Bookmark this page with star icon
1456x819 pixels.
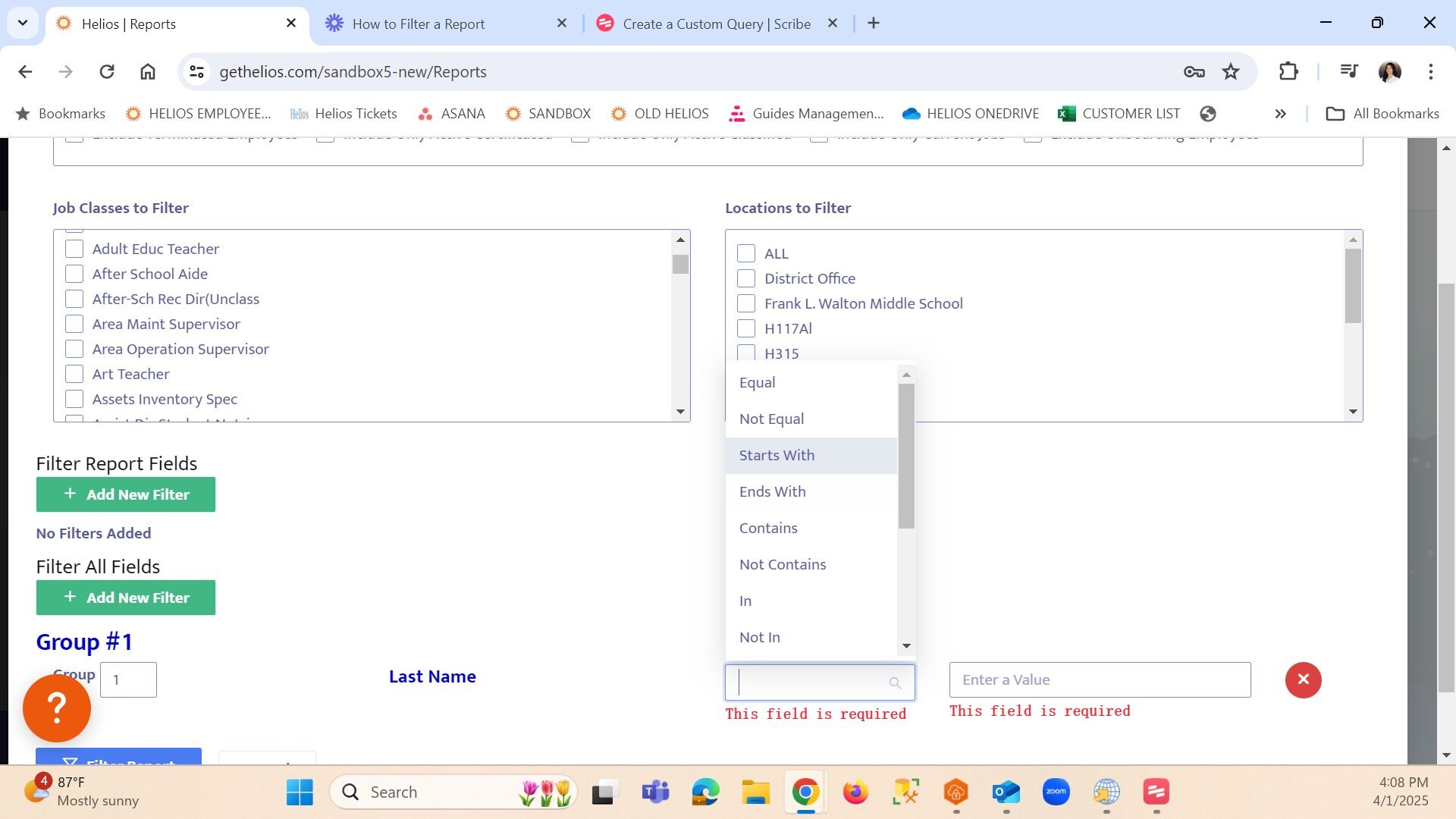point(1230,72)
